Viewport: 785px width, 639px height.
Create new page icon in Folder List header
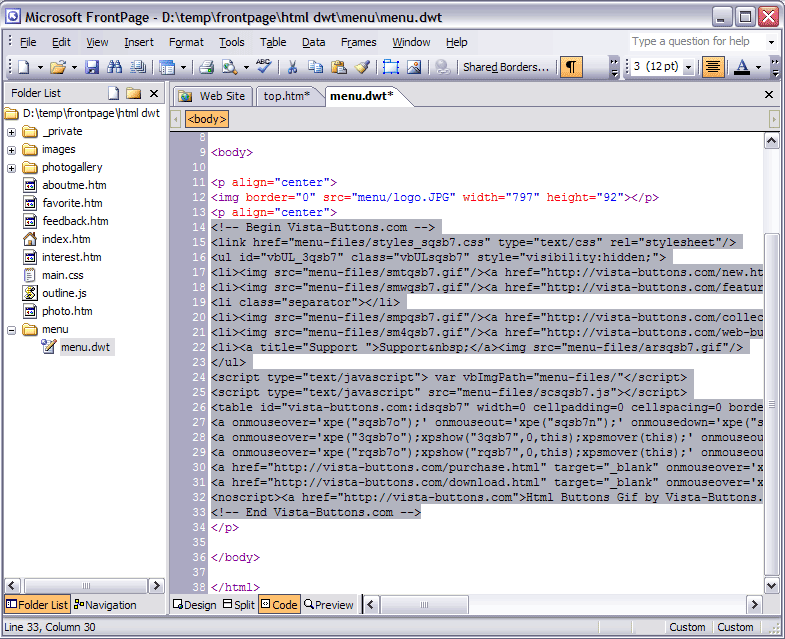(x=114, y=93)
